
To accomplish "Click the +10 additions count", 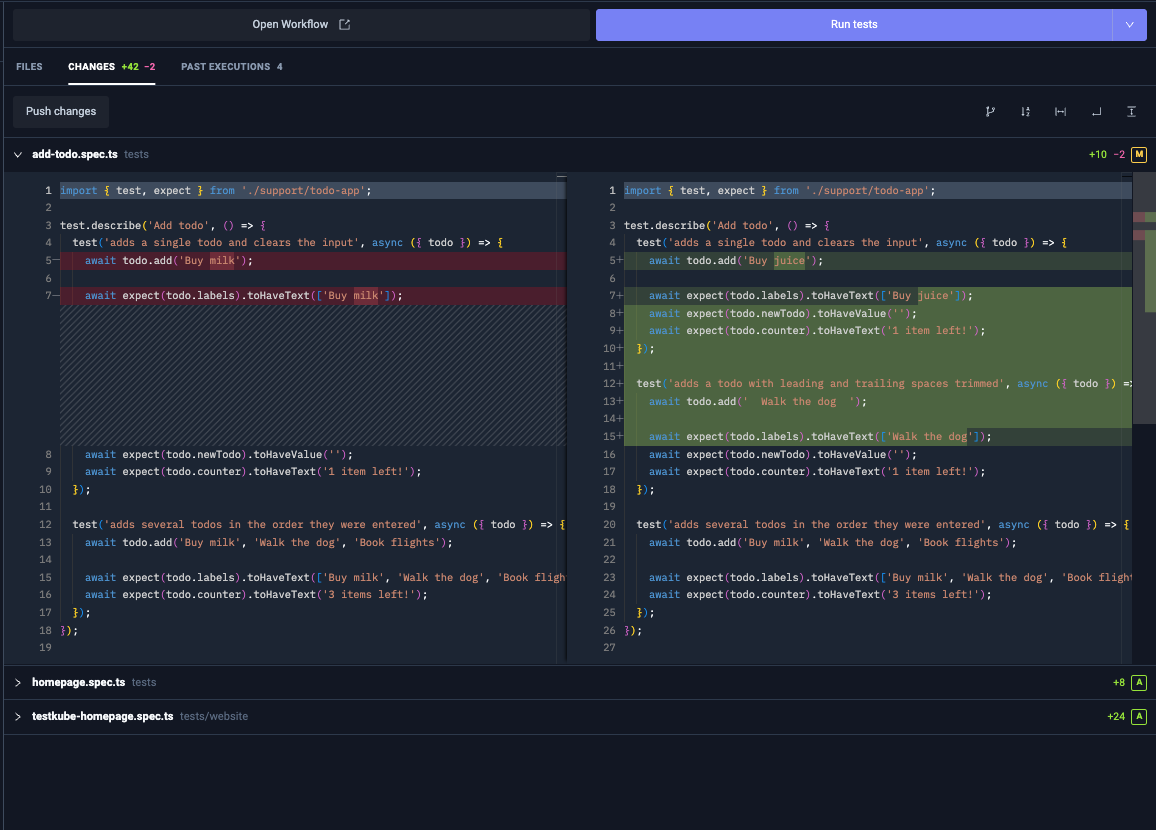I will pyautogui.click(x=1098, y=155).
